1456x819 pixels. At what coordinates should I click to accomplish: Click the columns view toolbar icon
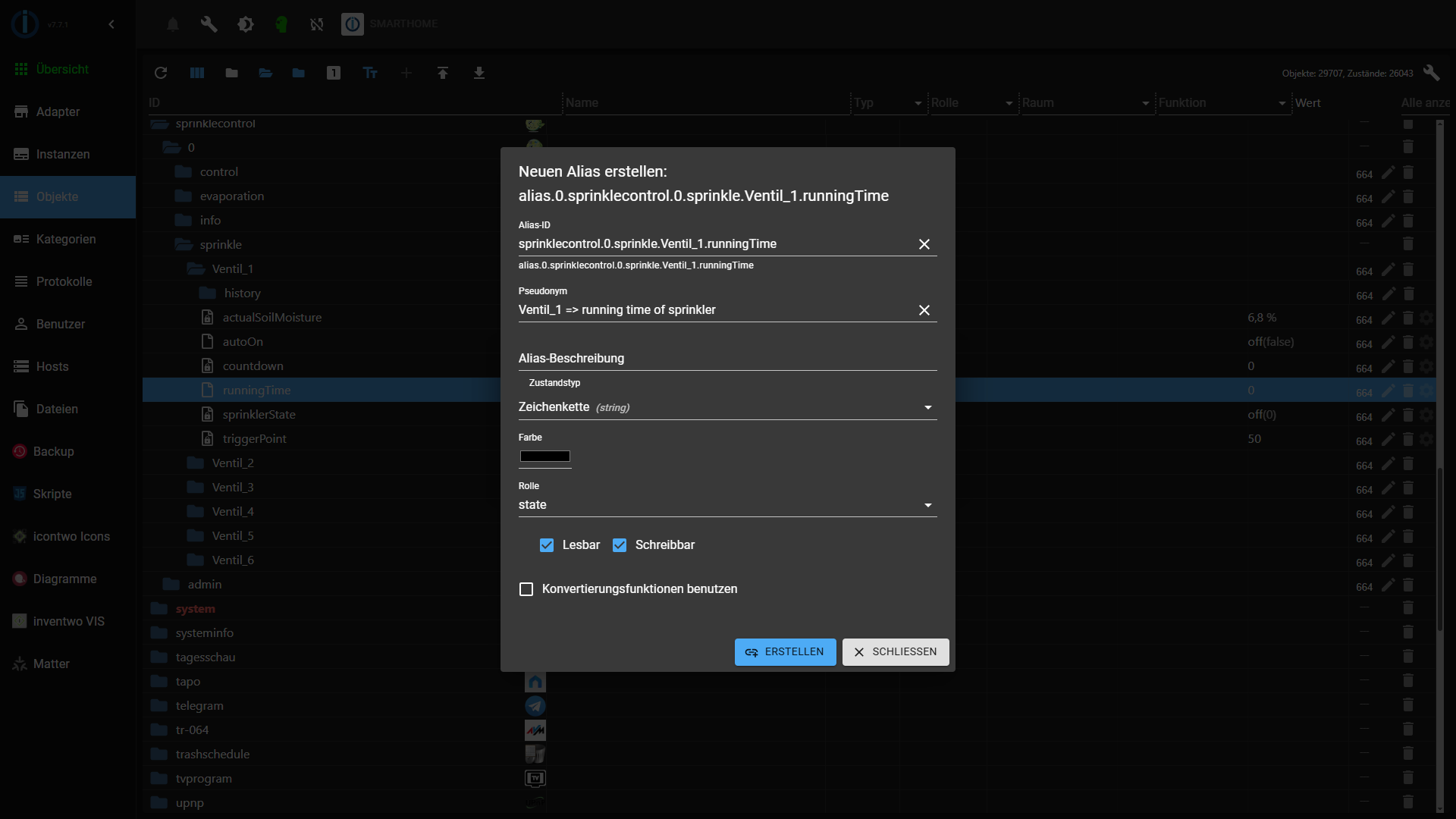(x=197, y=73)
